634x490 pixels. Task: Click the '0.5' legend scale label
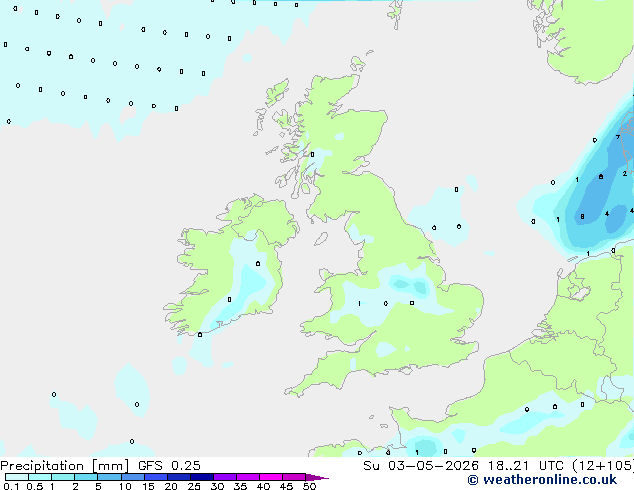click(34, 486)
